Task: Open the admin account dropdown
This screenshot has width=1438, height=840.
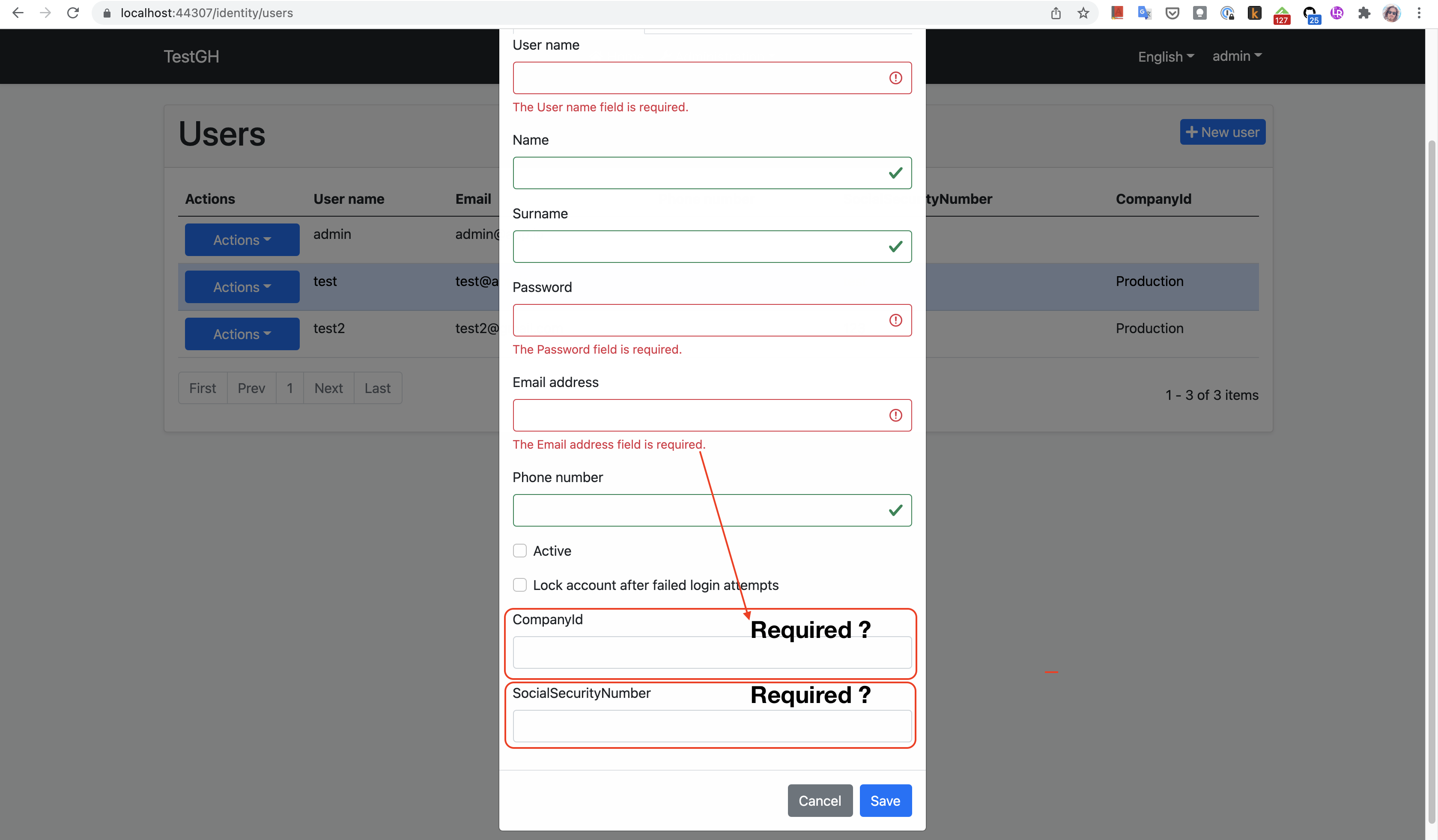Action: (x=1236, y=56)
